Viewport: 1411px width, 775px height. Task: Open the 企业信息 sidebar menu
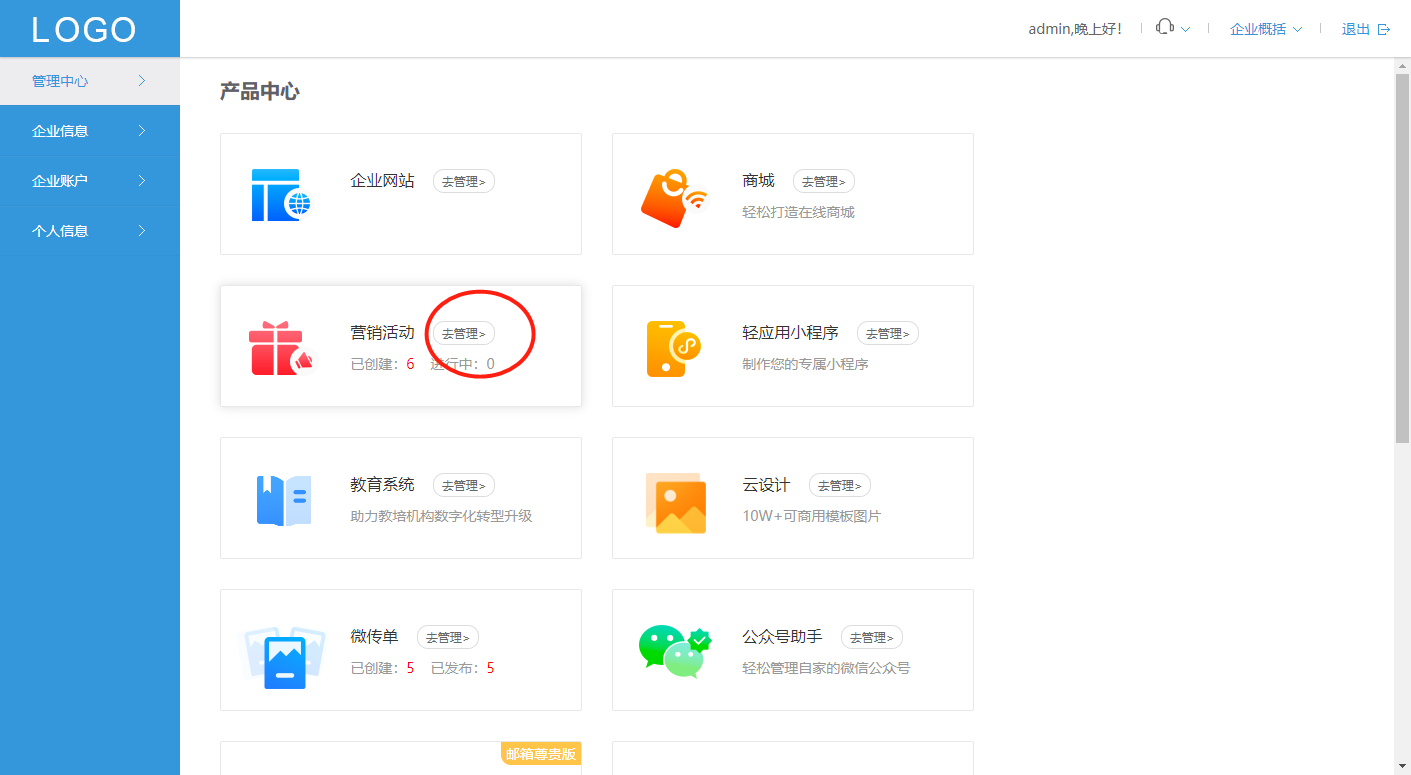[x=90, y=131]
